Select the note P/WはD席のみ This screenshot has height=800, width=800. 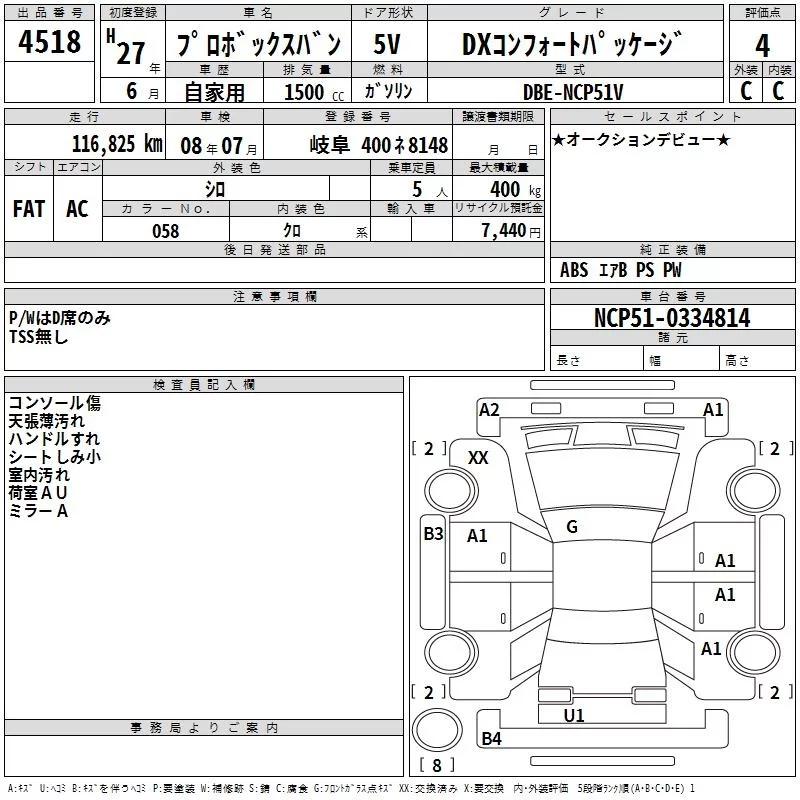coord(60,318)
